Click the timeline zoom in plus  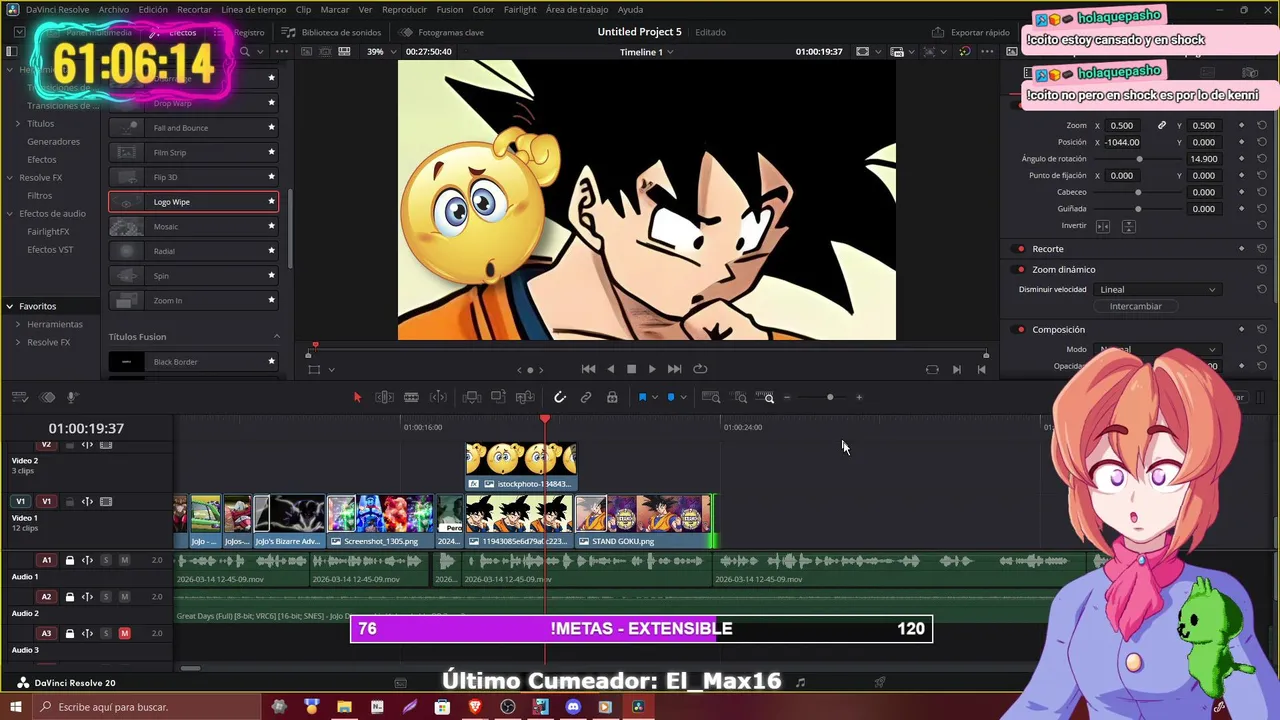(x=858, y=397)
